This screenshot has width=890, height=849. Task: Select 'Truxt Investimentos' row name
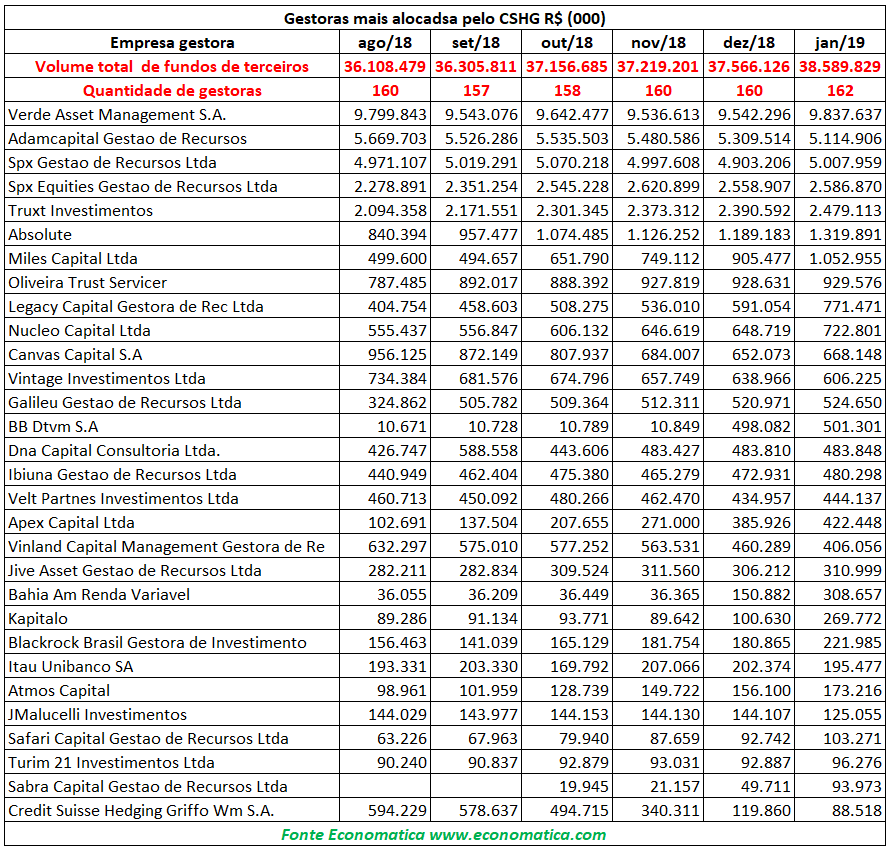pyautogui.click(x=81, y=211)
